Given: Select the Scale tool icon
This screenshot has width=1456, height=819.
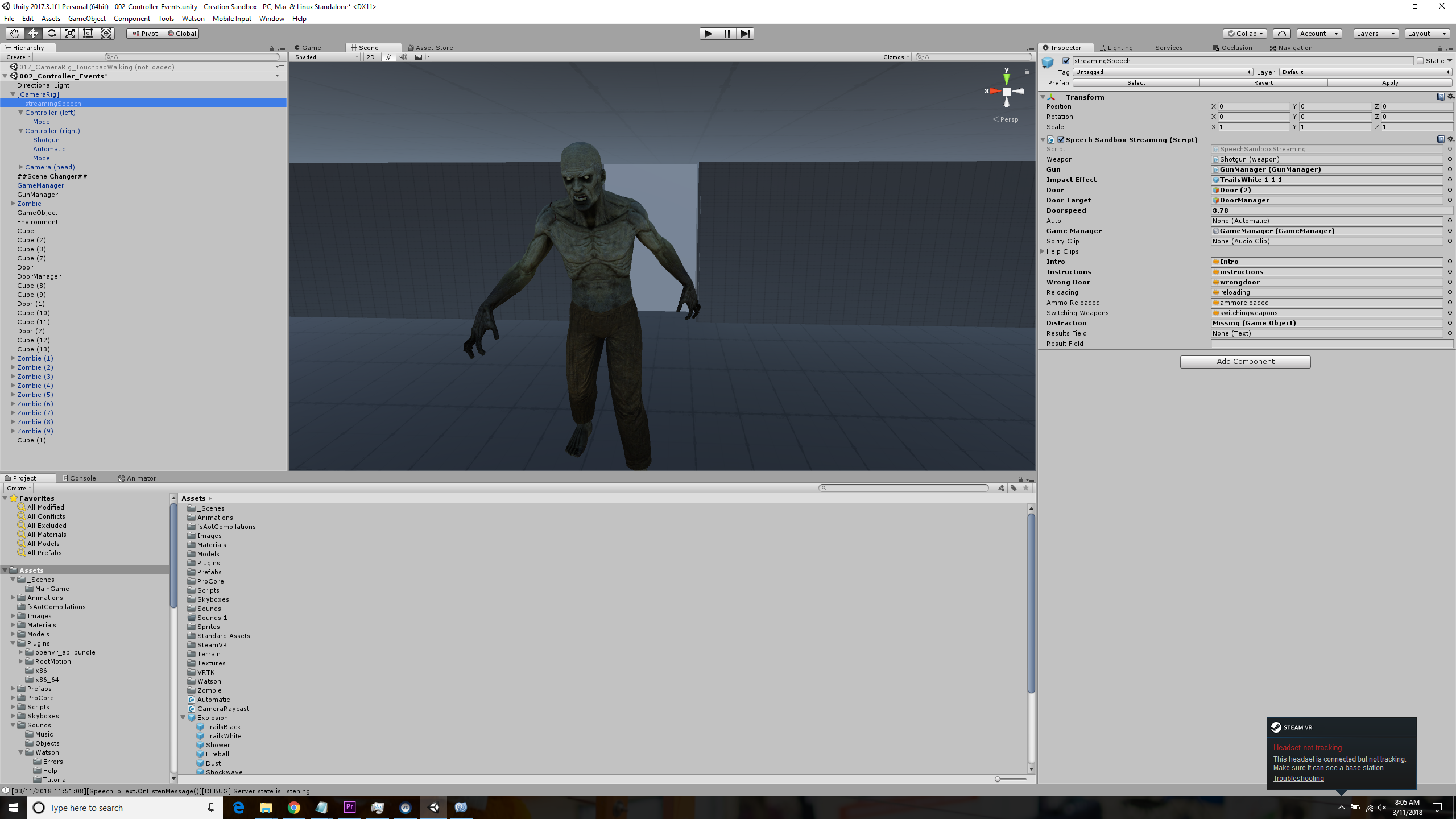Looking at the screenshot, I should (x=69, y=34).
